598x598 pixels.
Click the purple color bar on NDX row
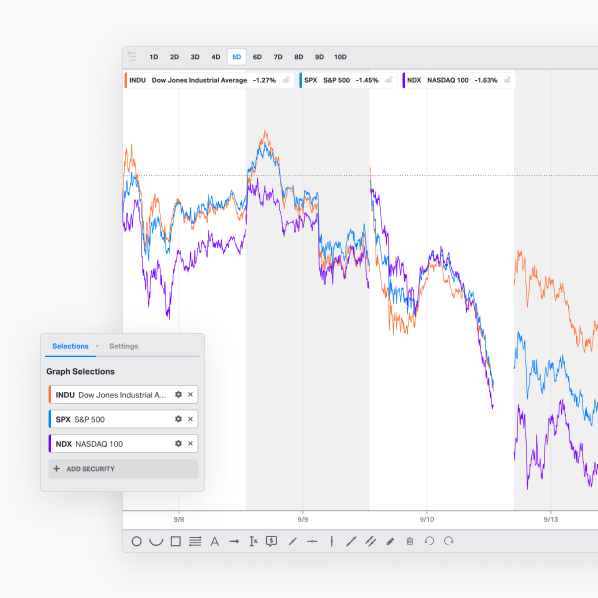[x=50, y=444]
